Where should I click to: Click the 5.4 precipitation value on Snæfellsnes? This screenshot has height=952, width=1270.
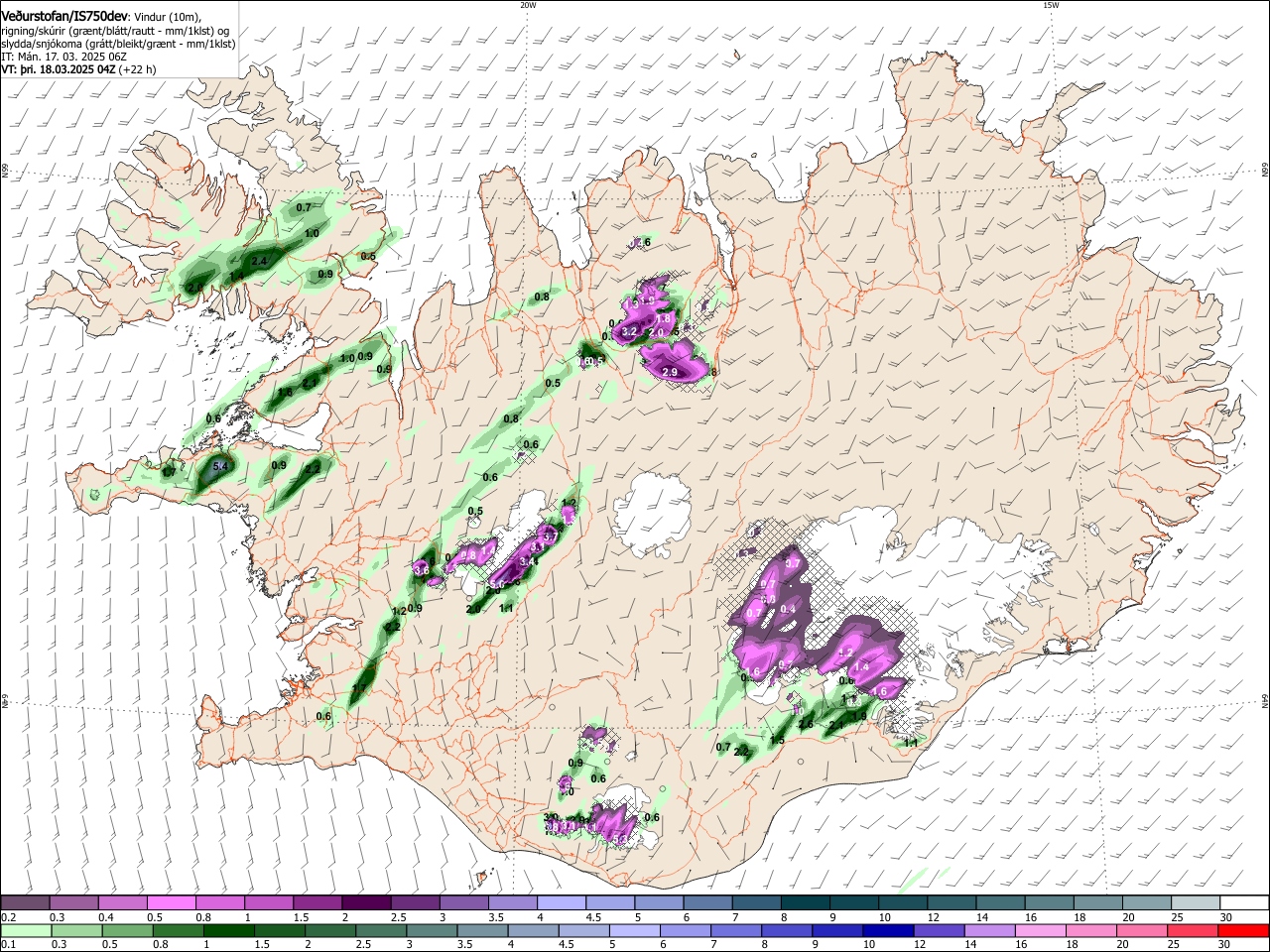click(x=220, y=465)
